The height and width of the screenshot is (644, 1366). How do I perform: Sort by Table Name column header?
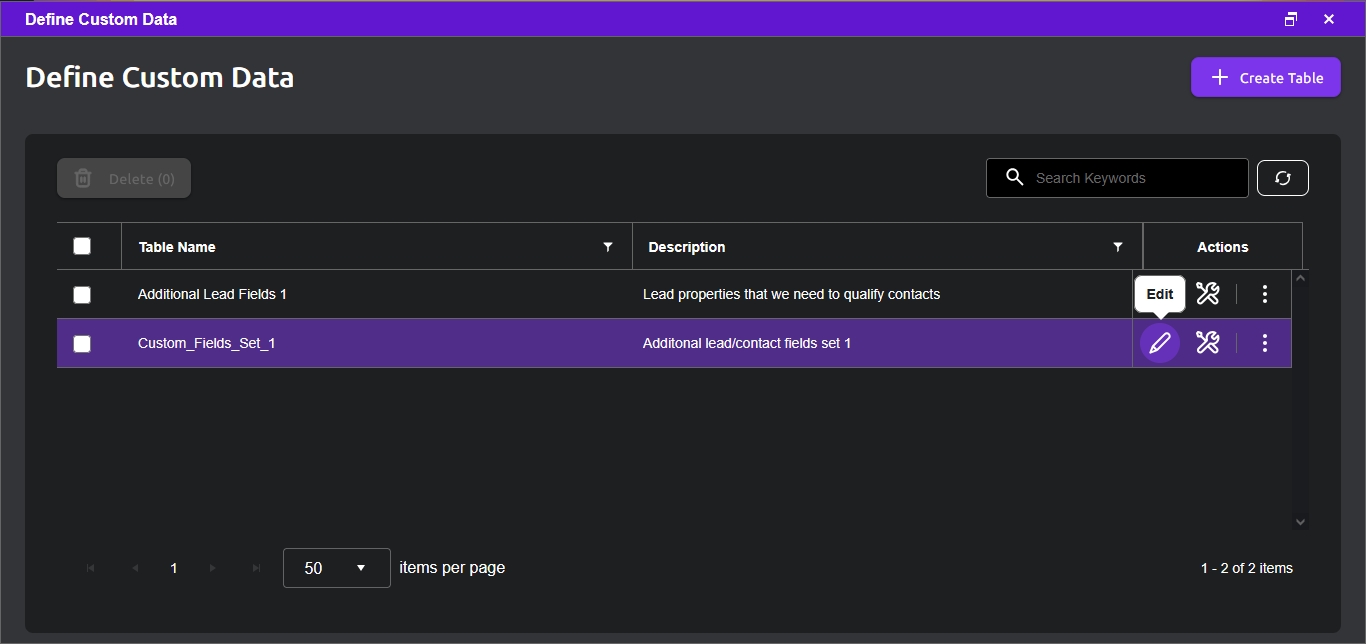(x=177, y=247)
